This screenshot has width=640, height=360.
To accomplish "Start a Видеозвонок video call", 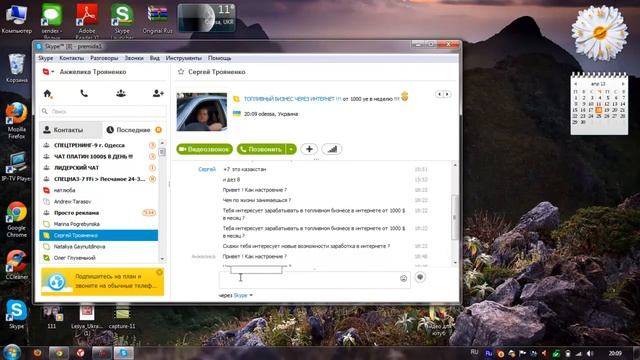I will point(204,149).
